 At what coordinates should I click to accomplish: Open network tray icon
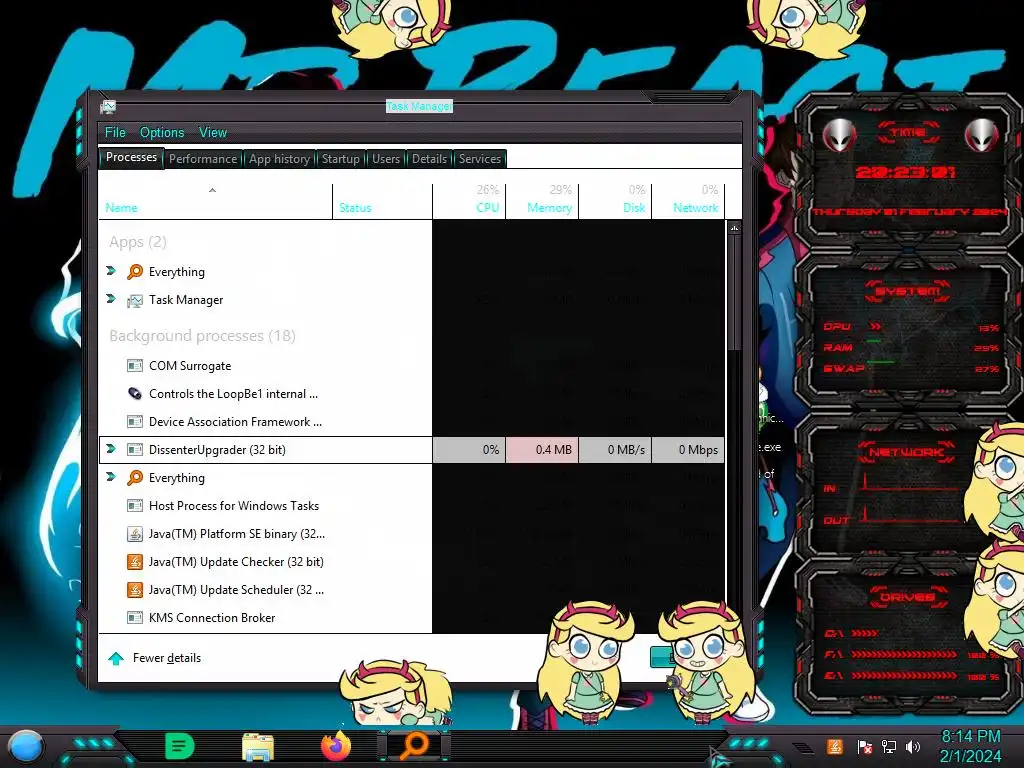(x=889, y=747)
